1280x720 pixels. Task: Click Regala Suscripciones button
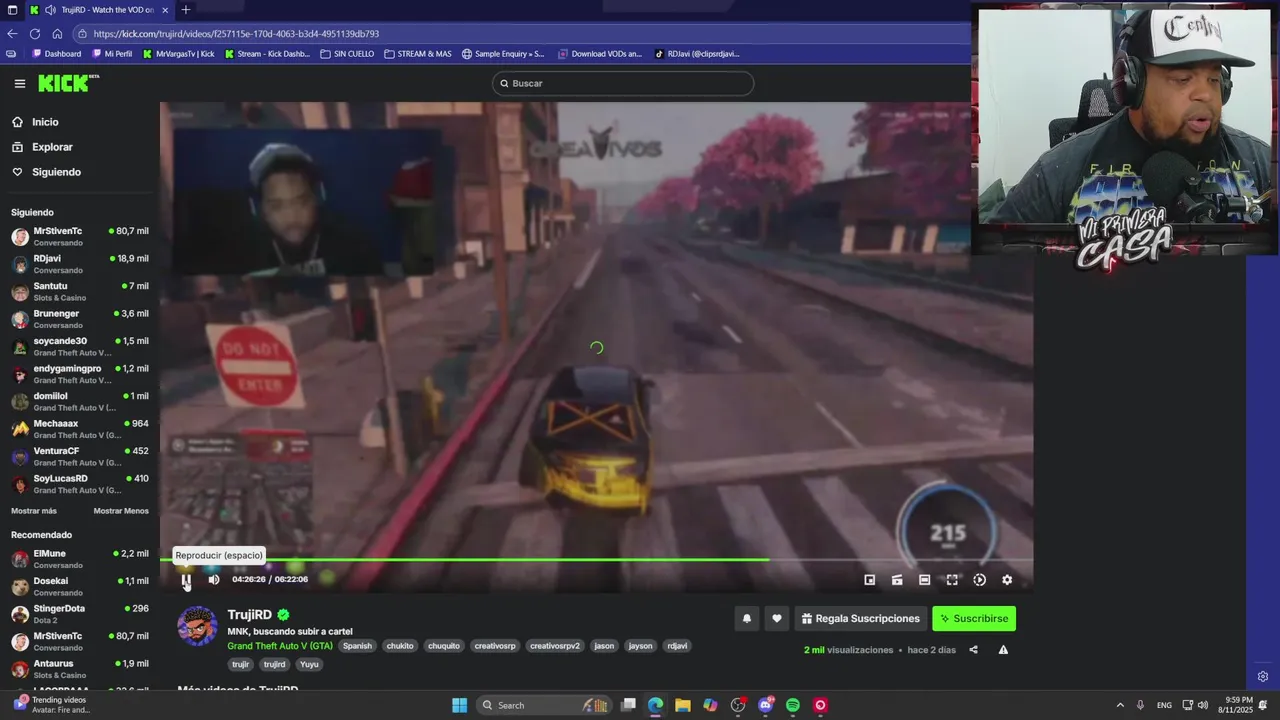click(860, 619)
